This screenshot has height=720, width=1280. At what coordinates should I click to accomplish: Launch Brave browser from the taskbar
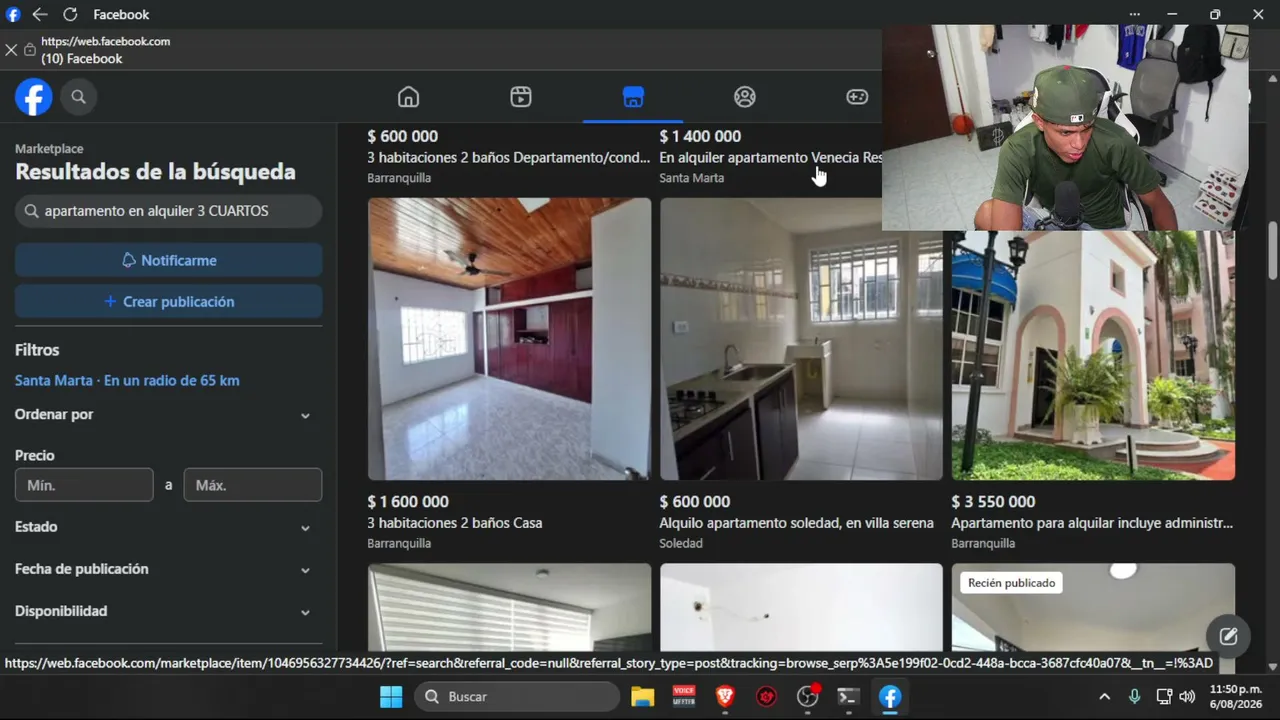(x=725, y=697)
